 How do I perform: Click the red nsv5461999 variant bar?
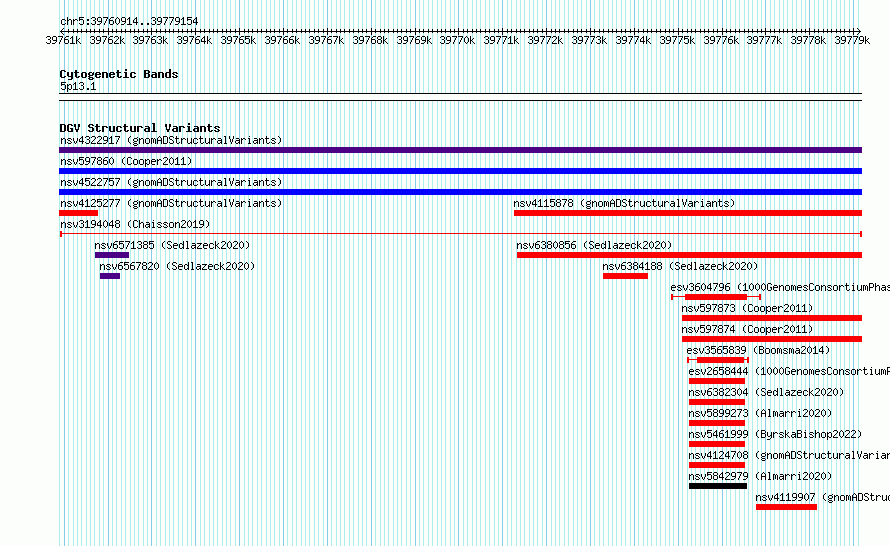pos(716,444)
